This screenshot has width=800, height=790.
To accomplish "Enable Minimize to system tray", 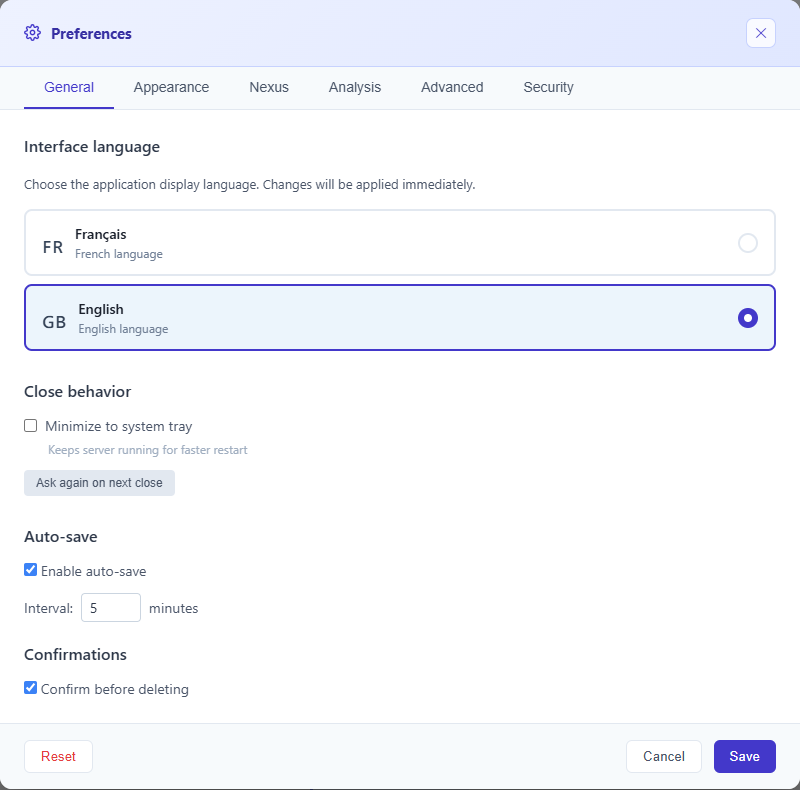I will coord(31,425).
